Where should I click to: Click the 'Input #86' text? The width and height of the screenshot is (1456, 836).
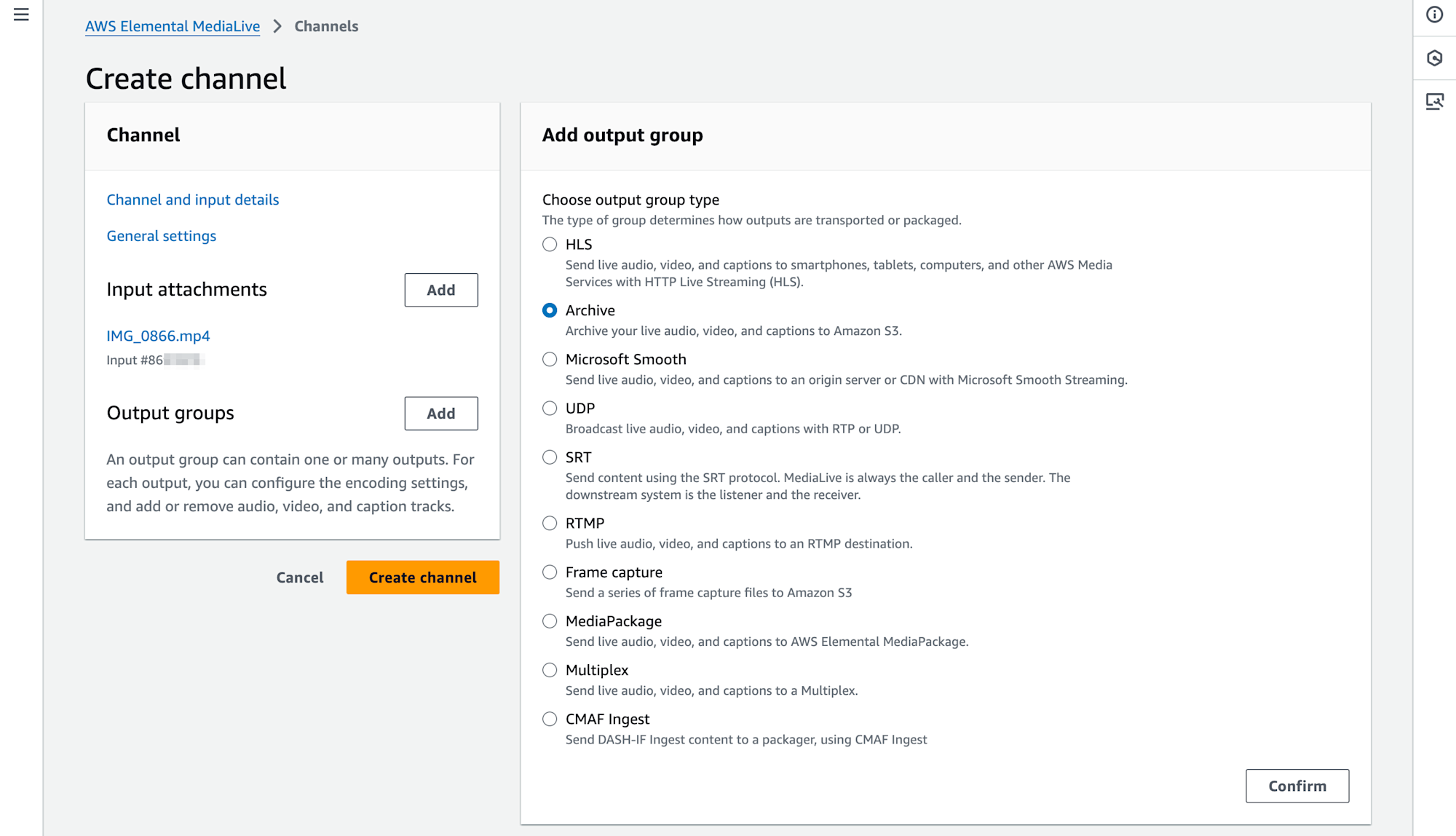(135, 360)
